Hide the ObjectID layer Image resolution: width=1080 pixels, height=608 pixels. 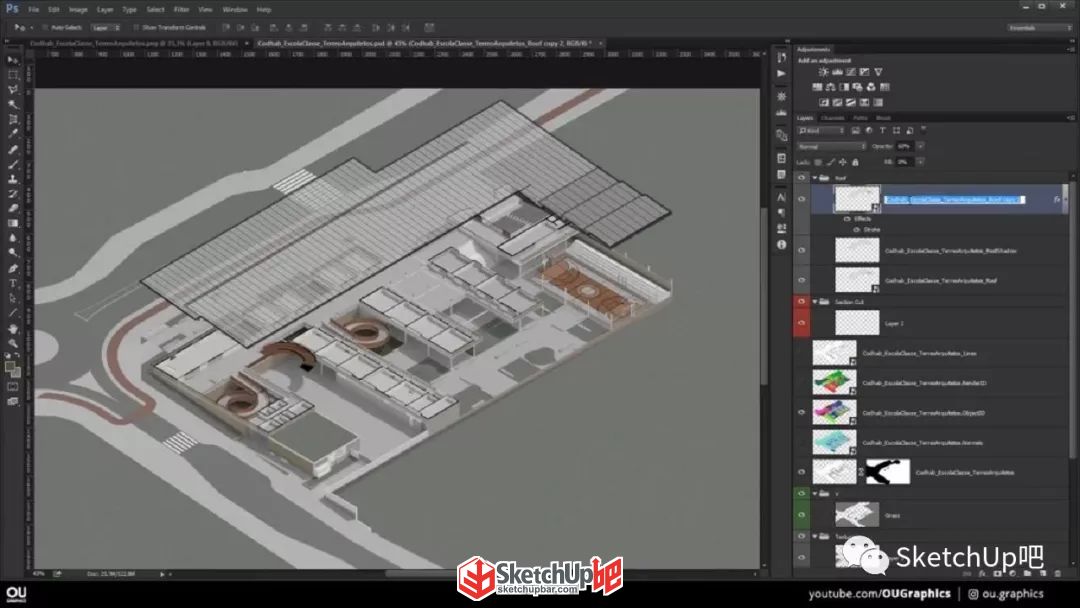click(801, 412)
